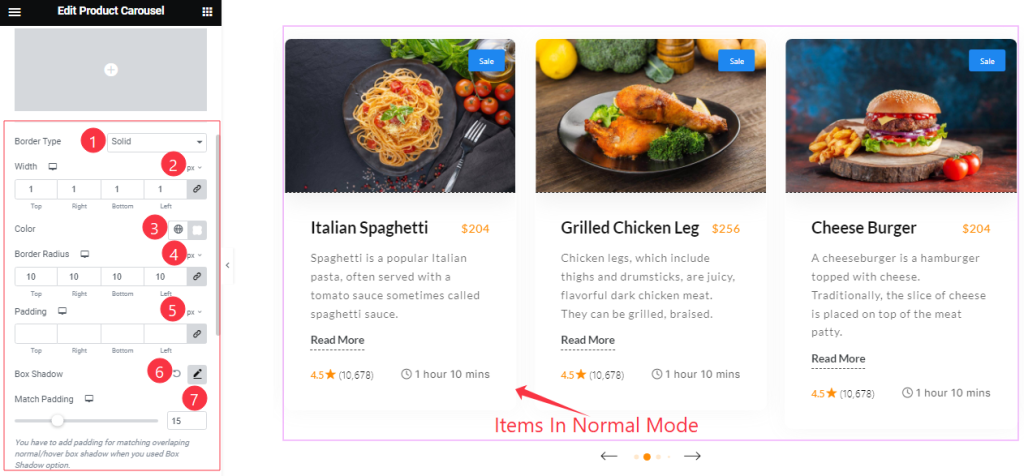
Task: Collapse the editor panel with side chevron
Action: coord(227,265)
